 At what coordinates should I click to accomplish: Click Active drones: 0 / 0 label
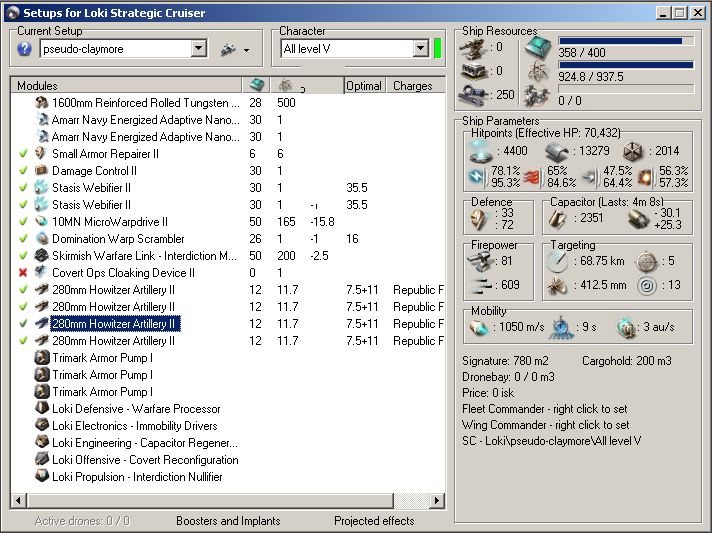[x=82, y=521]
